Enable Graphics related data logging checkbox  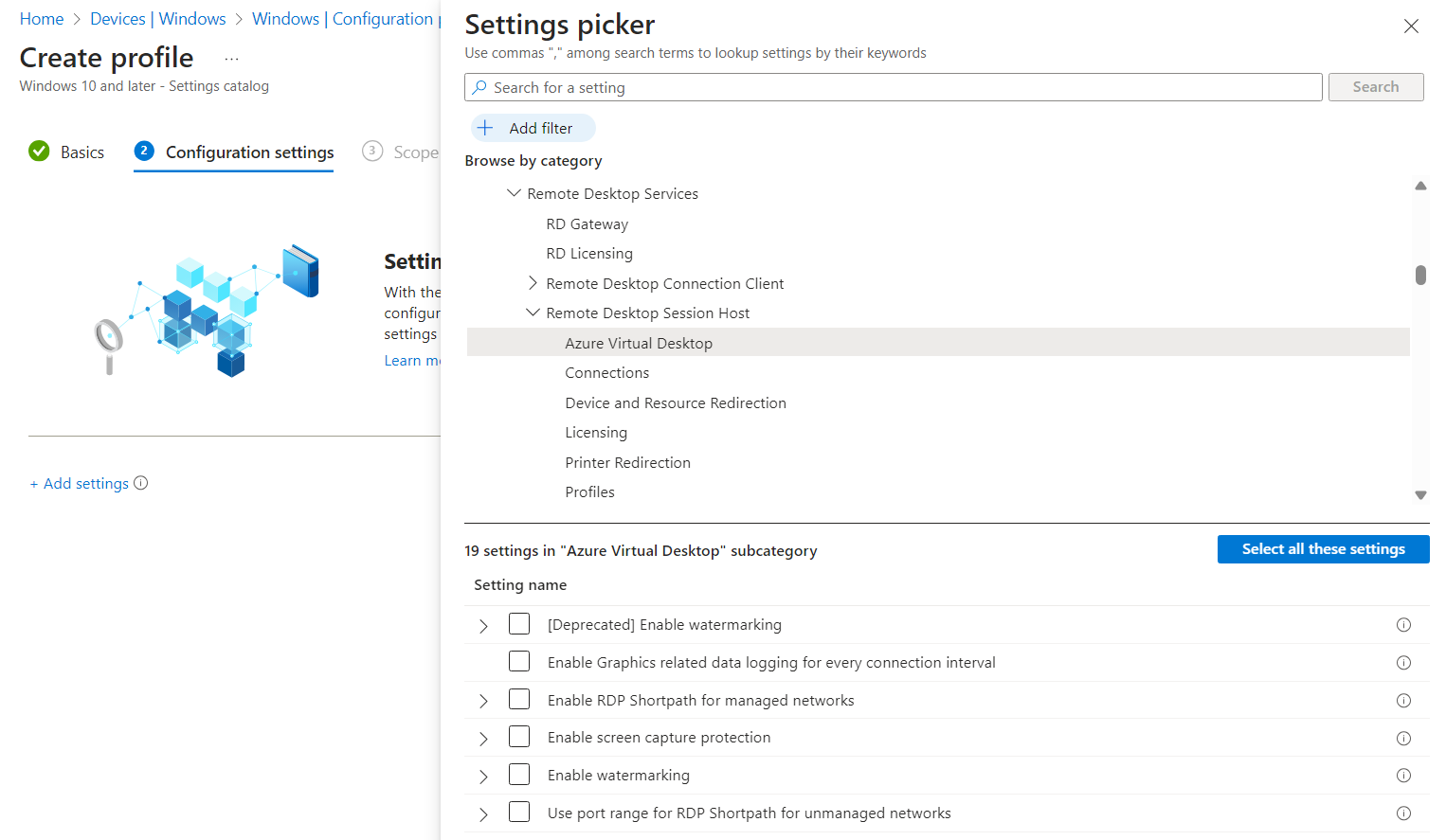(518, 661)
